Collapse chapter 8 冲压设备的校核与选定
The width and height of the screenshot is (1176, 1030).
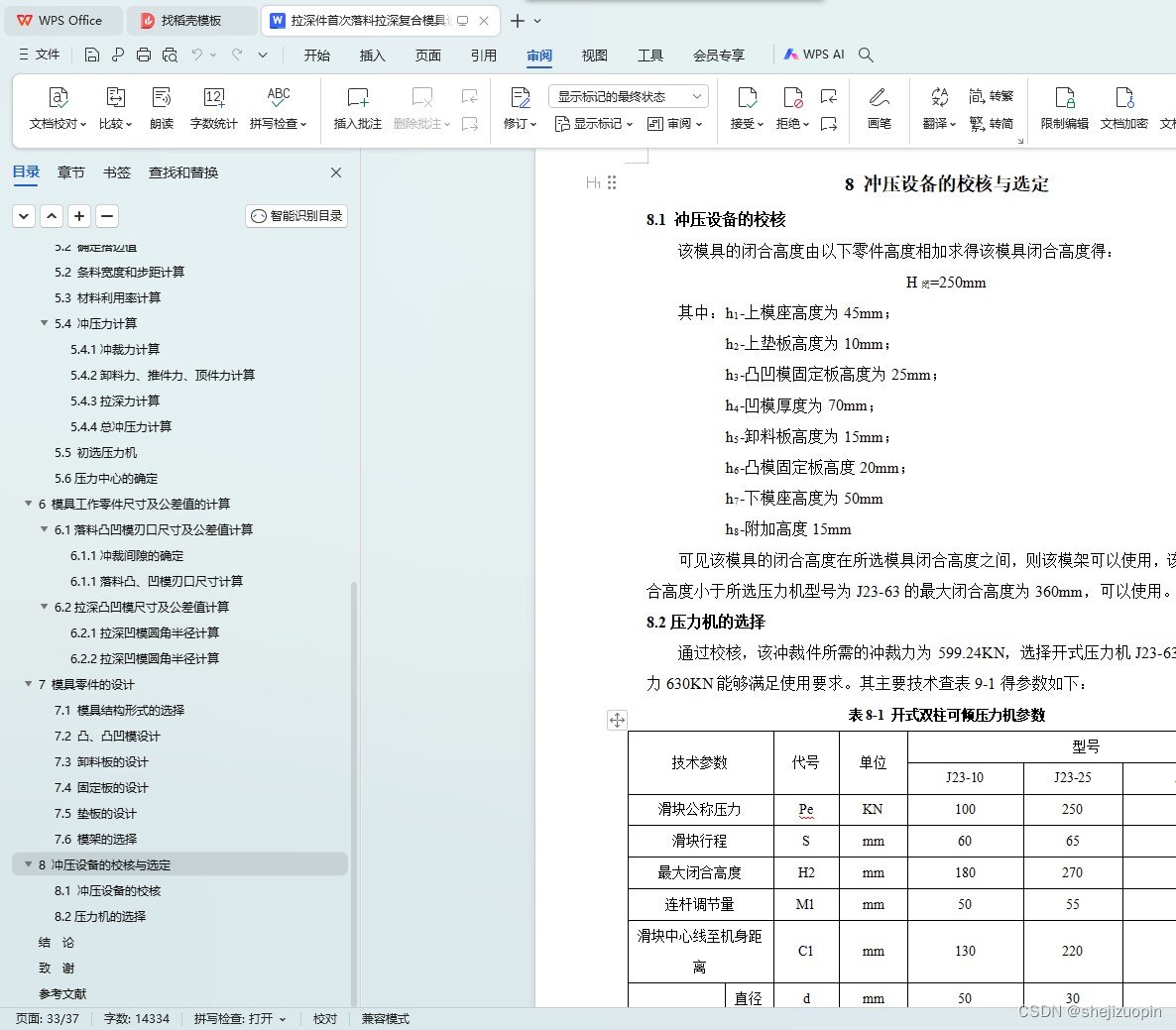click(x=29, y=864)
